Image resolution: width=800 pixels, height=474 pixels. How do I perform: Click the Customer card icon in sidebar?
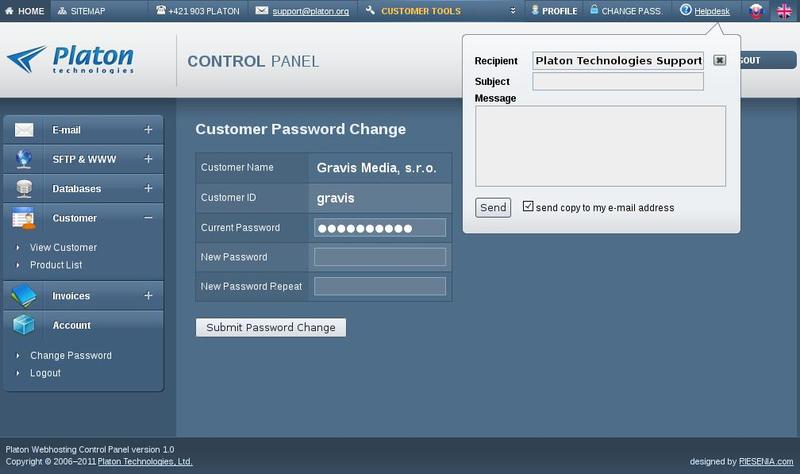(23, 218)
